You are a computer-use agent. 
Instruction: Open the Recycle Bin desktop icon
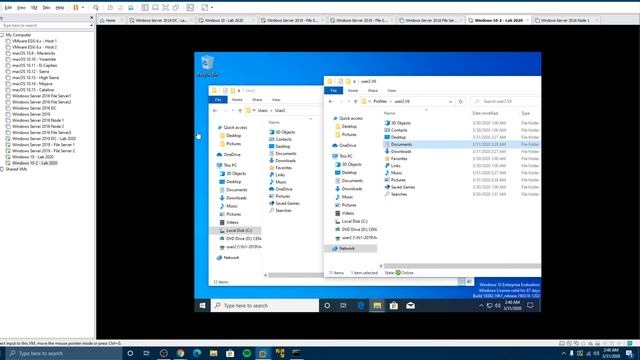click(x=207, y=66)
